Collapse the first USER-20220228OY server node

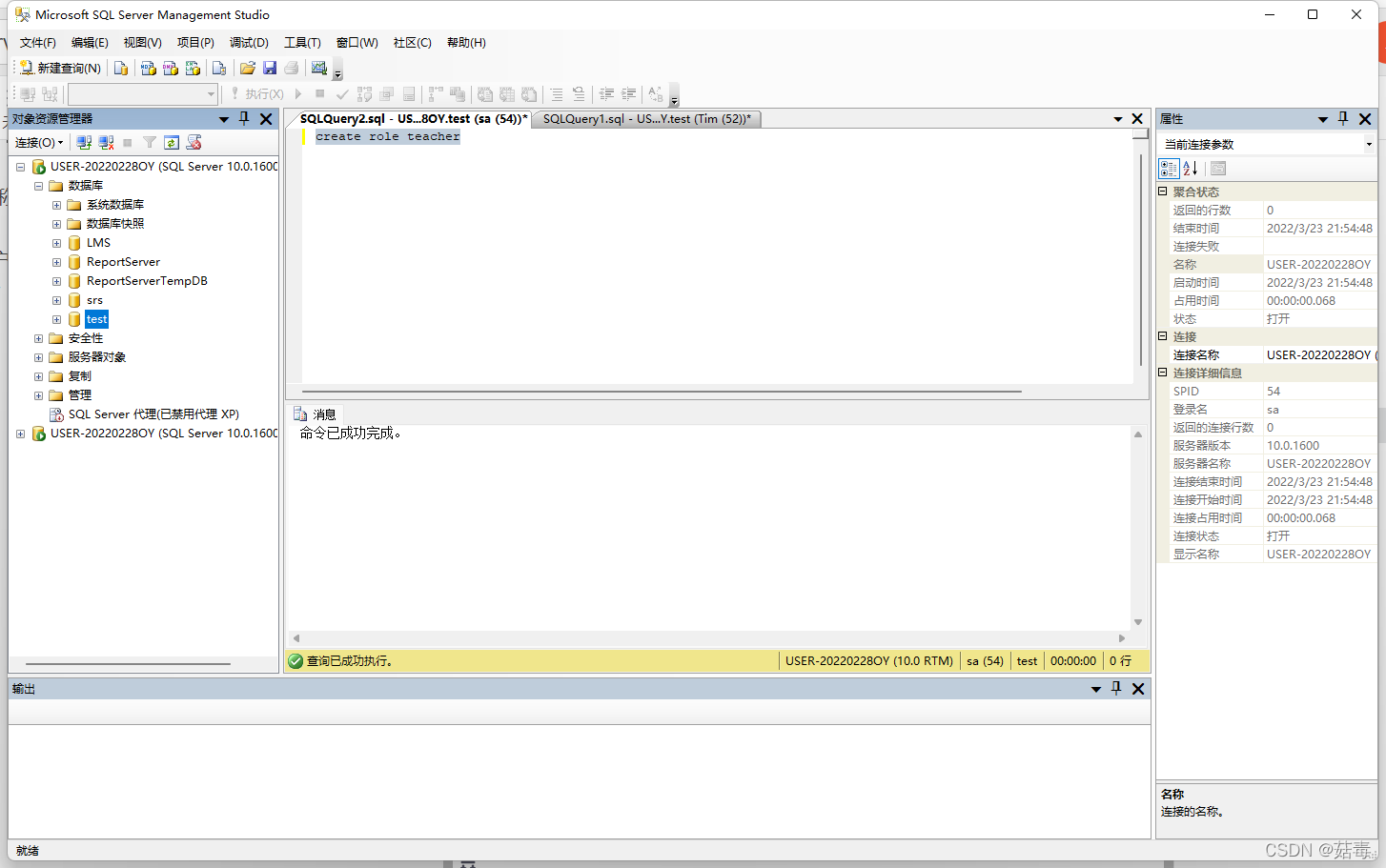20,167
